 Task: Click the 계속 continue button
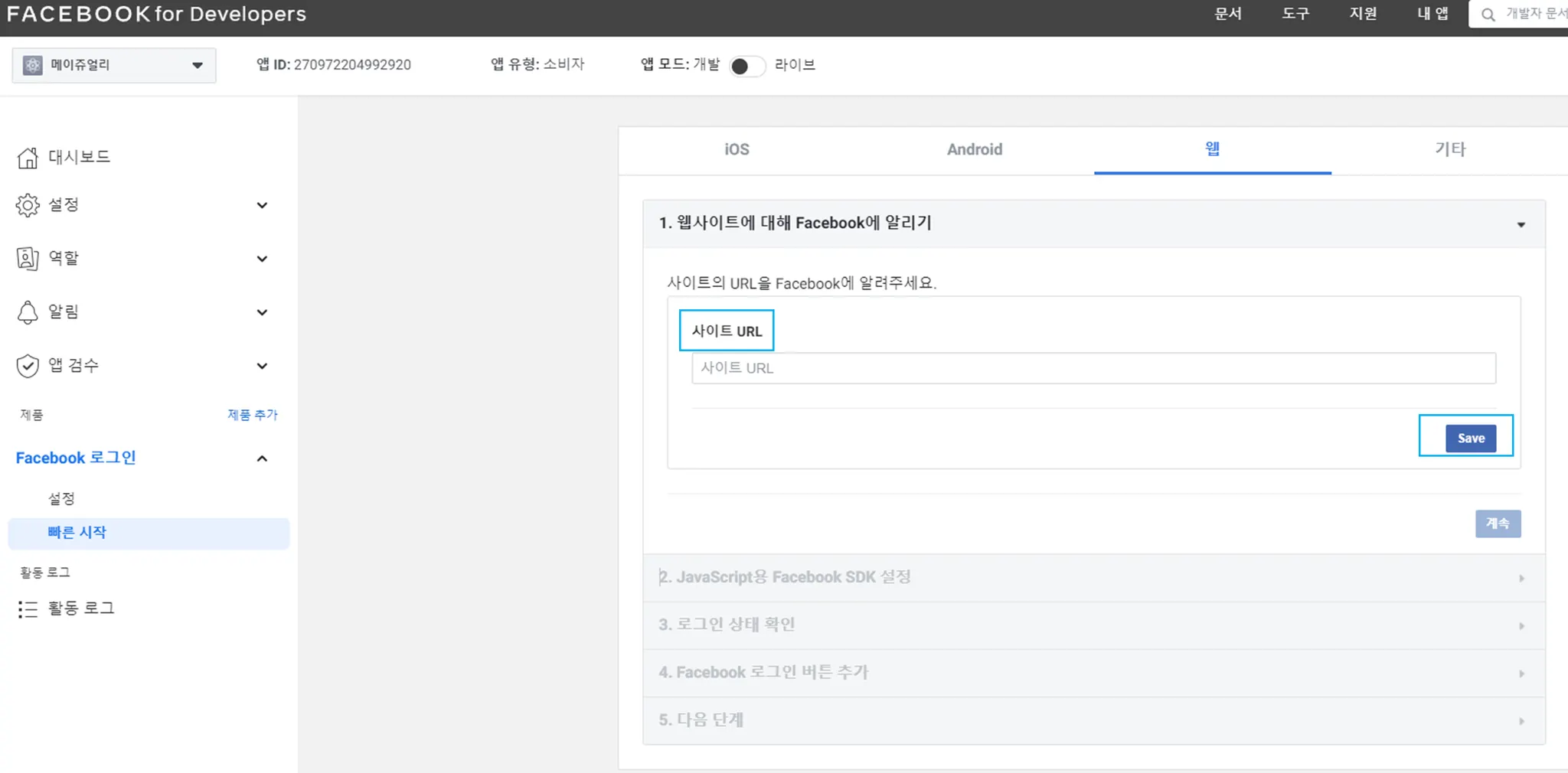(x=1498, y=524)
